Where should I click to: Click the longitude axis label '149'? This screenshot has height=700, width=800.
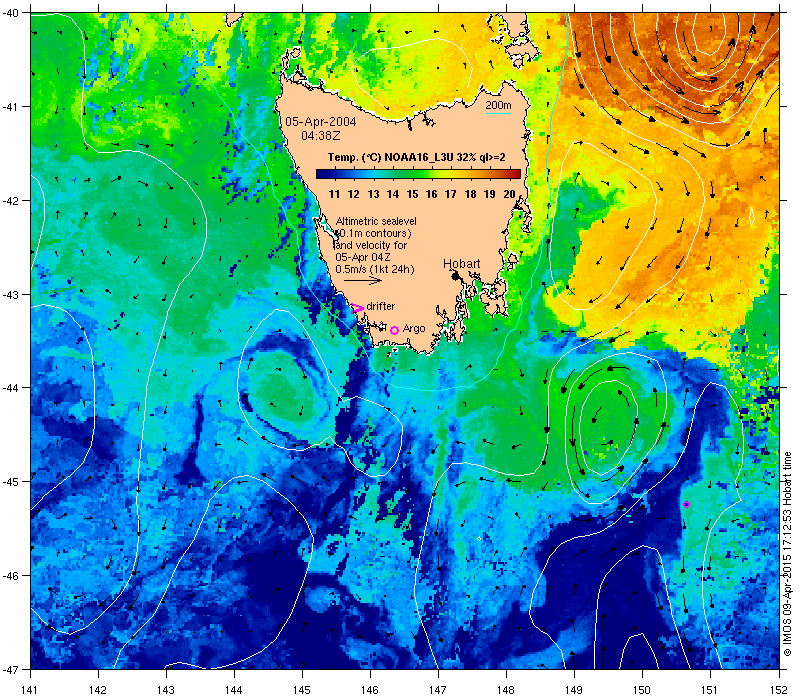pyautogui.click(x=574, y=690)
